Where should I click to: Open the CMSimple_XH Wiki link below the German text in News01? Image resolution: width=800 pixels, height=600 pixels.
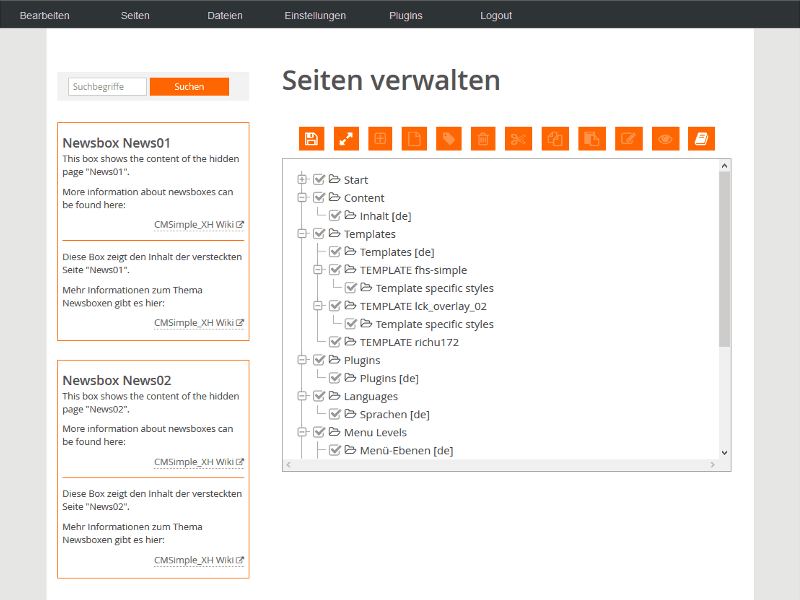point(199,323)
